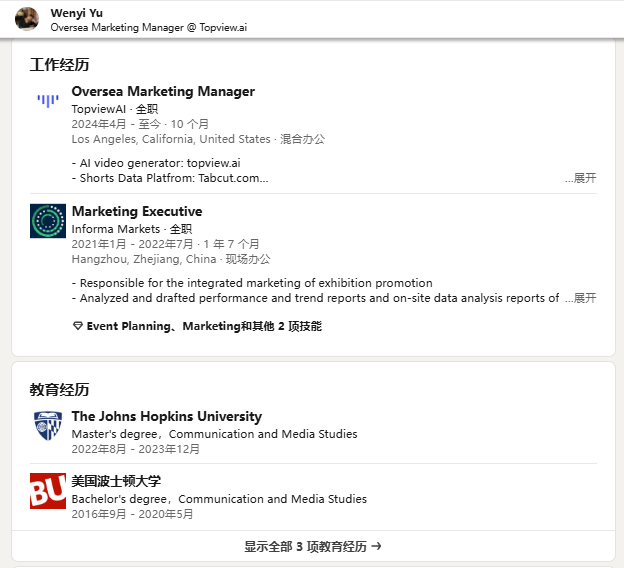Click Analyzed and drafted performance reports line
Screen dimensions: 624x568
click(x=315, y=298)
